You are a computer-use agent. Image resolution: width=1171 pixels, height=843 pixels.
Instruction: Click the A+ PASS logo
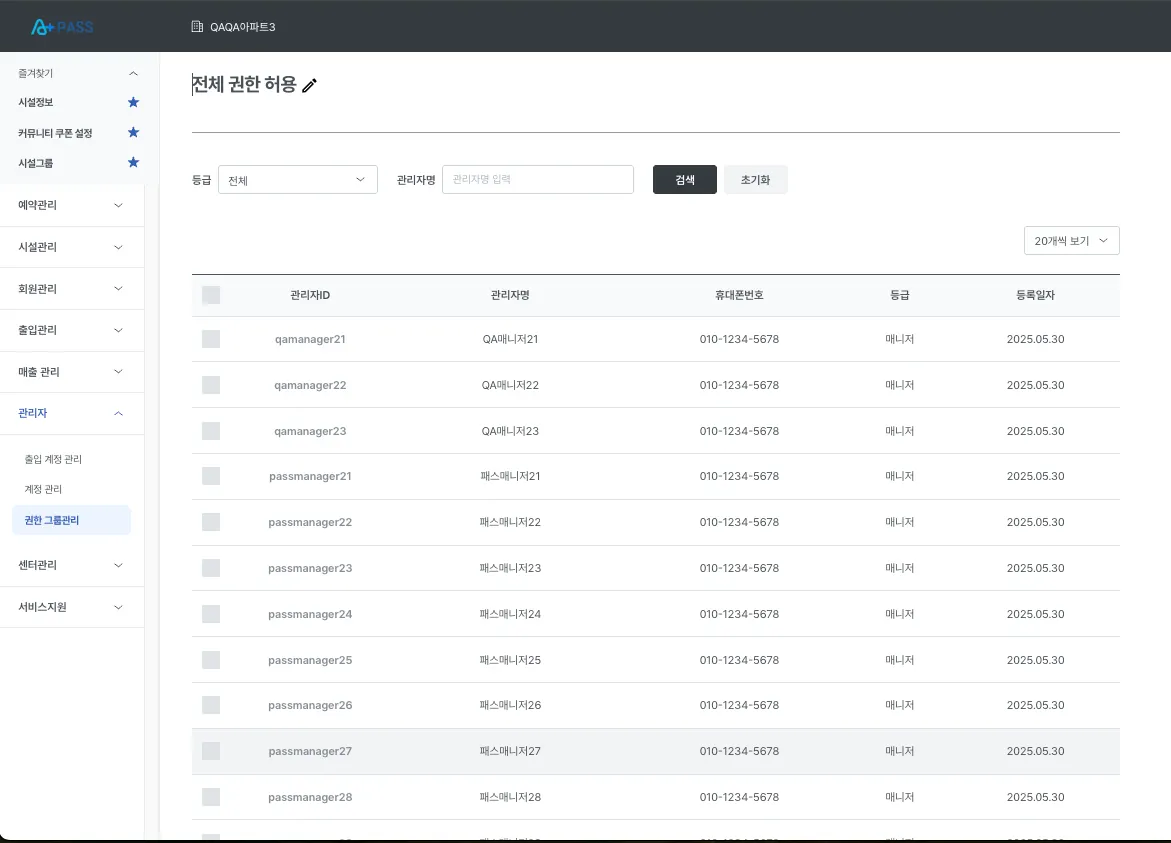pyautogui.click(x=62, y=27)
